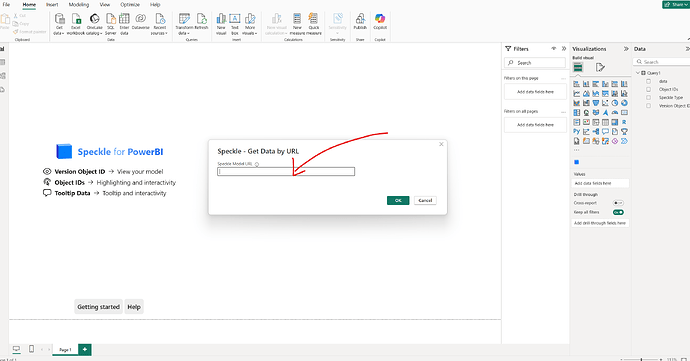Check the Object IDs field checkbox
Screen dimensions: 690x361
(x=648, y=89)
